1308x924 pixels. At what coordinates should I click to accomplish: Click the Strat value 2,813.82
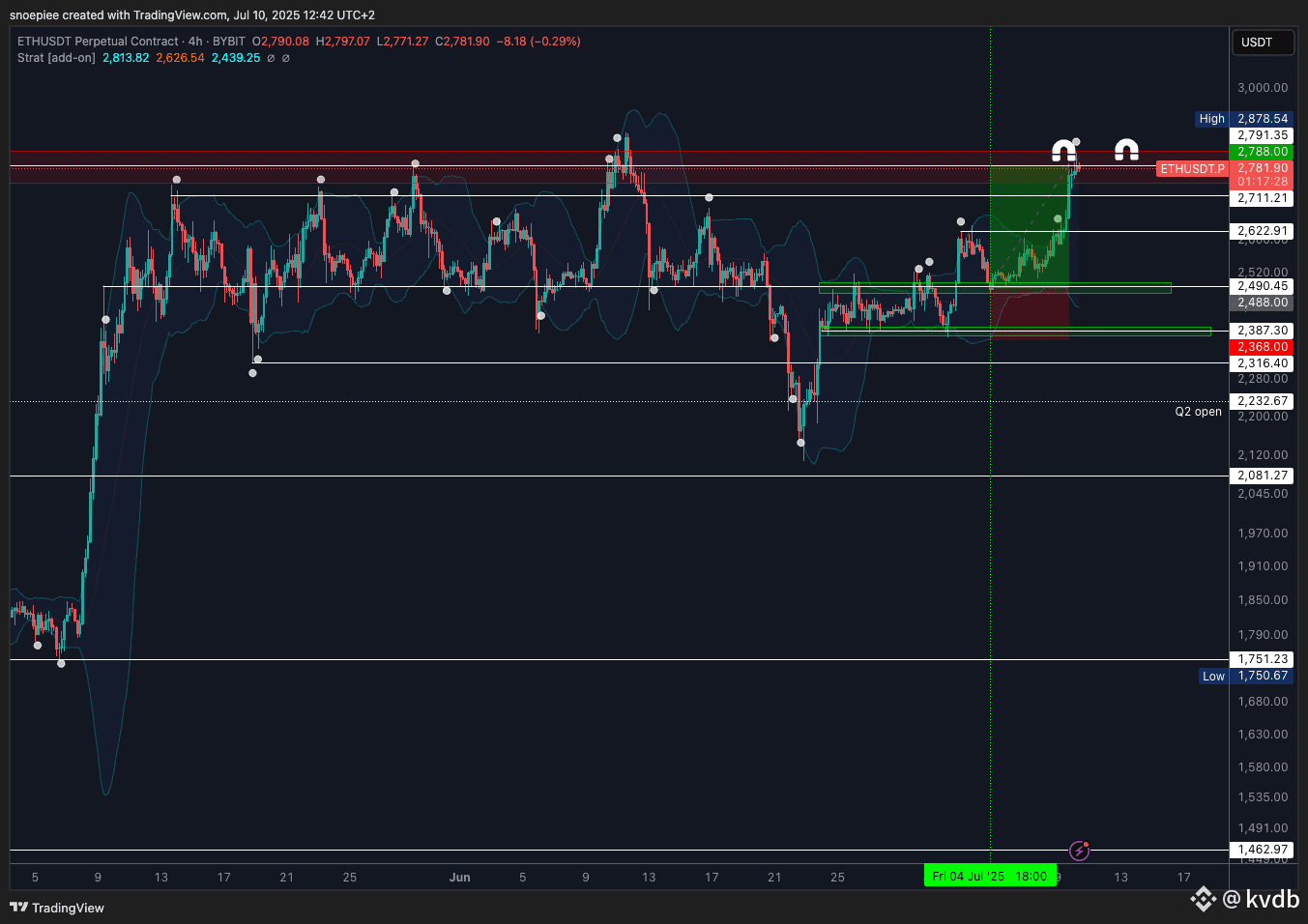(126, 58)
